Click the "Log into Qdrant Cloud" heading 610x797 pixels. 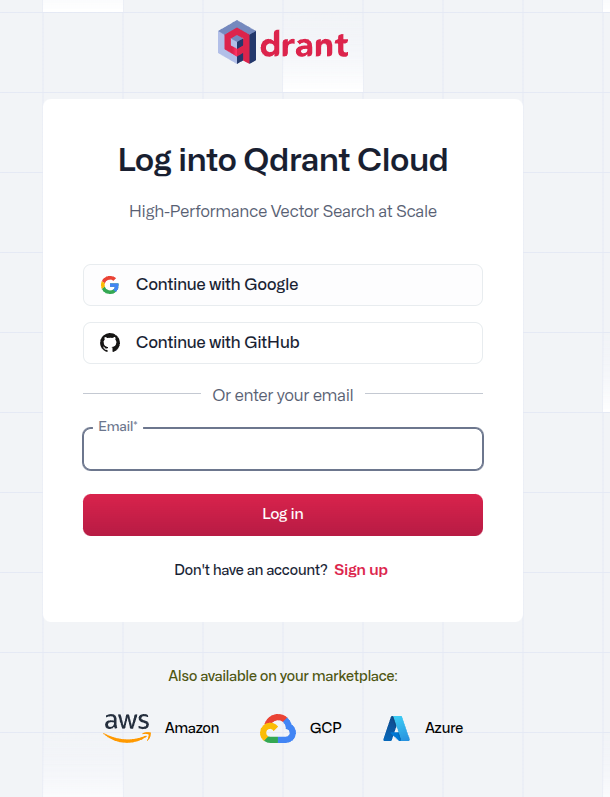[283, 160]
